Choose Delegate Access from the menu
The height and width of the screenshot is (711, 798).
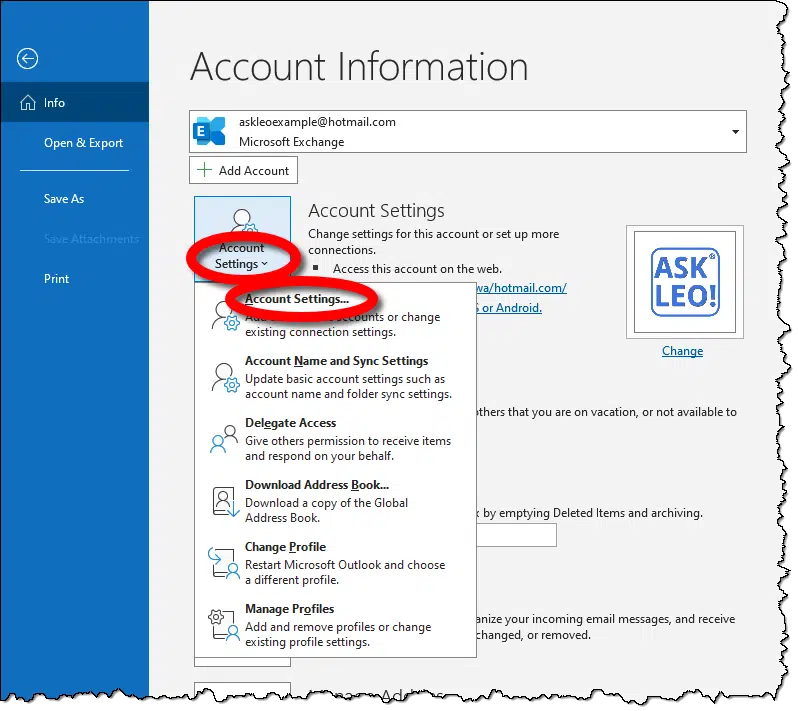pyautogui.click(x=335, y=439)
